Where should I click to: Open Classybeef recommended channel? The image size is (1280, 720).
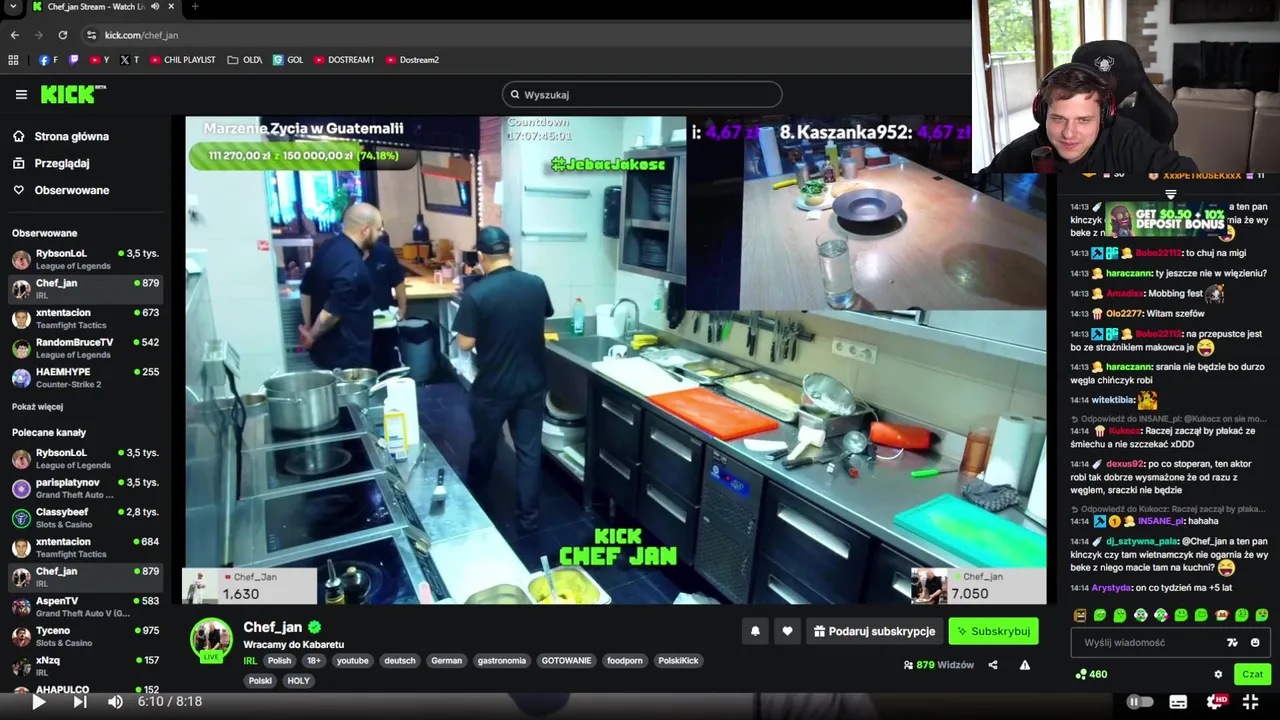point(85,518)
